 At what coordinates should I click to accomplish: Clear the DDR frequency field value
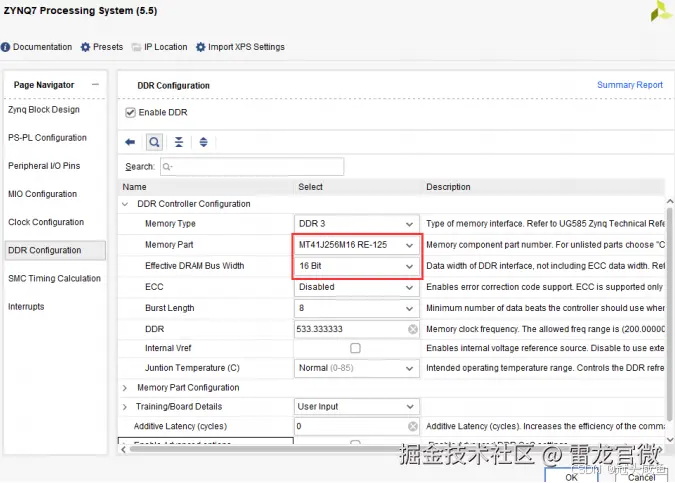[412, 329]
